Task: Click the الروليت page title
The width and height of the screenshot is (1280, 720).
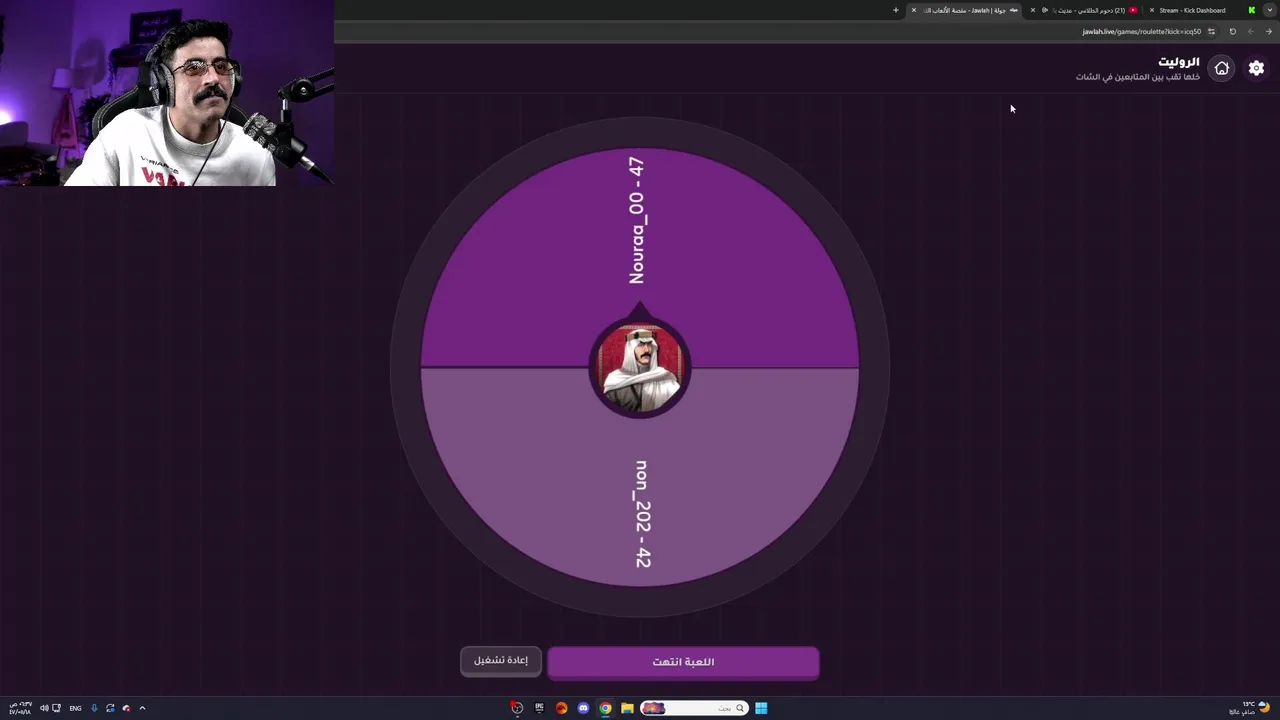Action: tap(1179, 62)
